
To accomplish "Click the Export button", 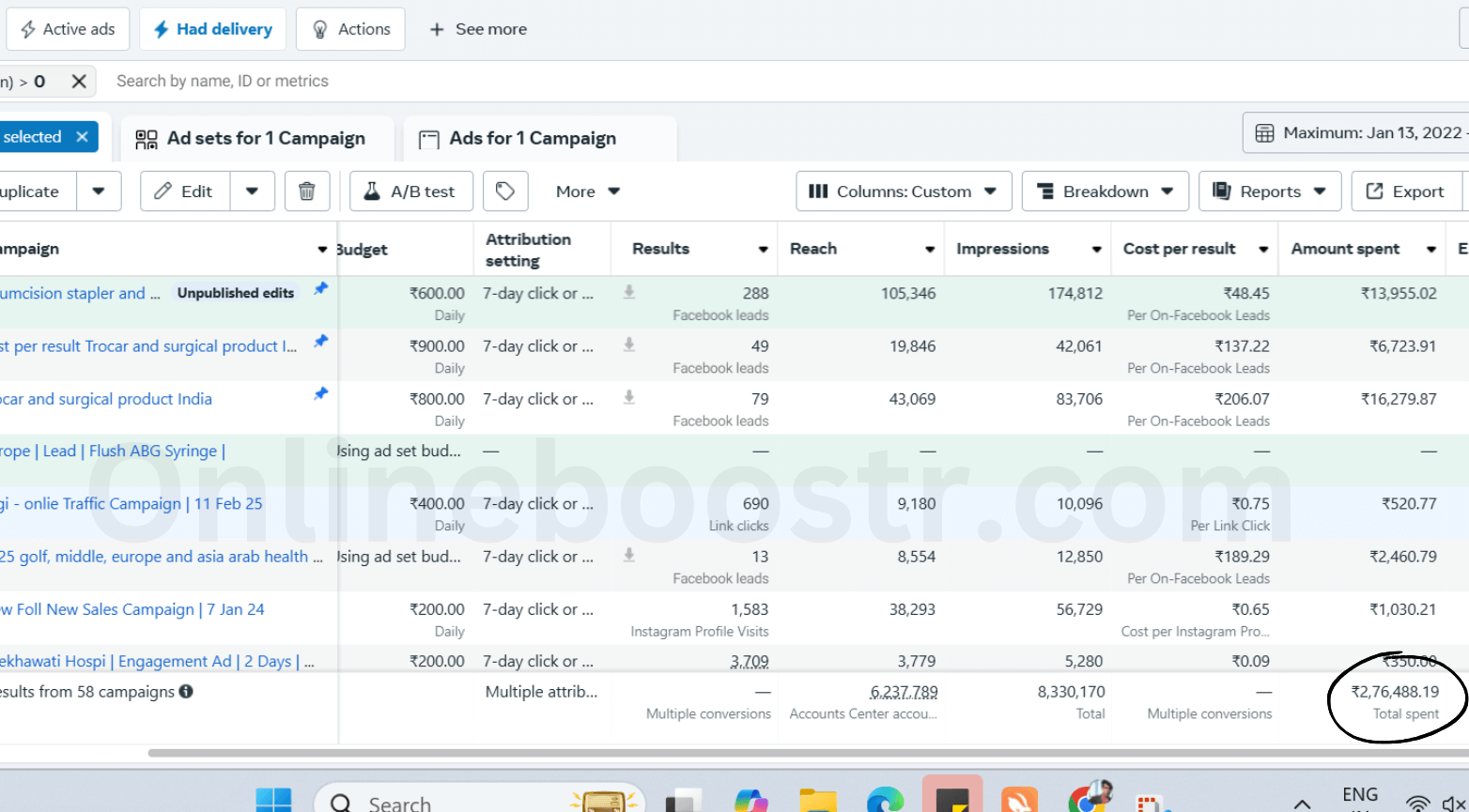I will point(1406,192).
